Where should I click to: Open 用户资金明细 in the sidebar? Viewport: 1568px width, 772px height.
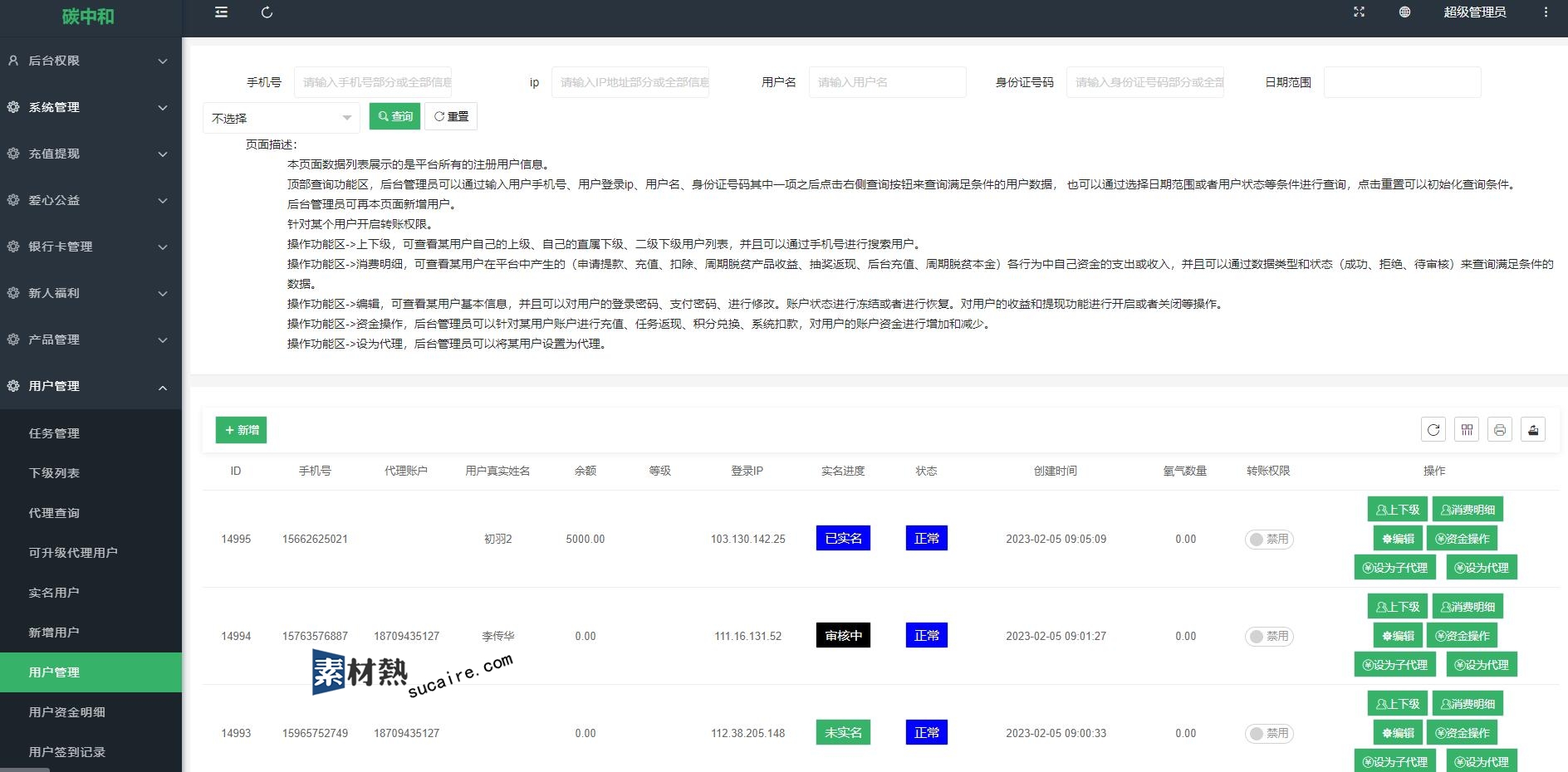pos(91,712)
